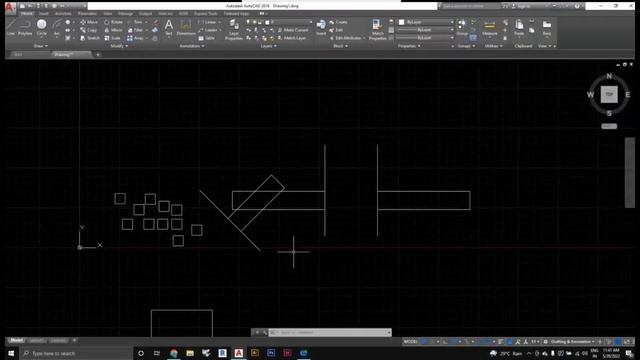
Task: Open the Parametric ribbon tab
Action: tap(87, 13)
